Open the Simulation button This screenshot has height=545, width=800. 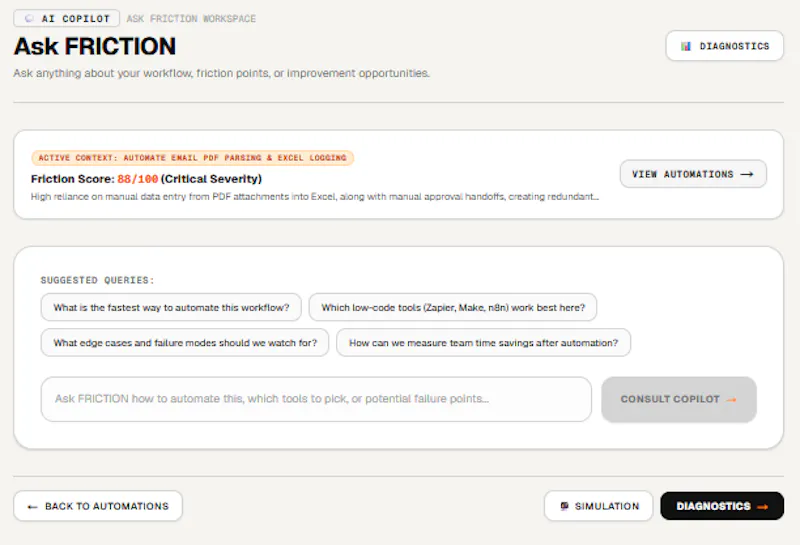point(598,506)
